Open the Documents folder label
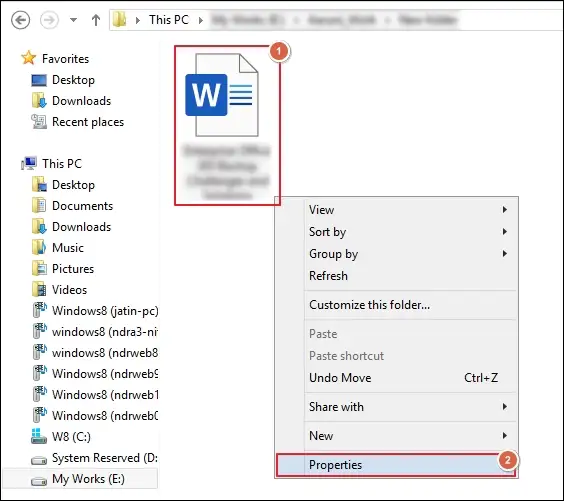The height and width of the screenshot is (501, 564). (x=82, y=206)
